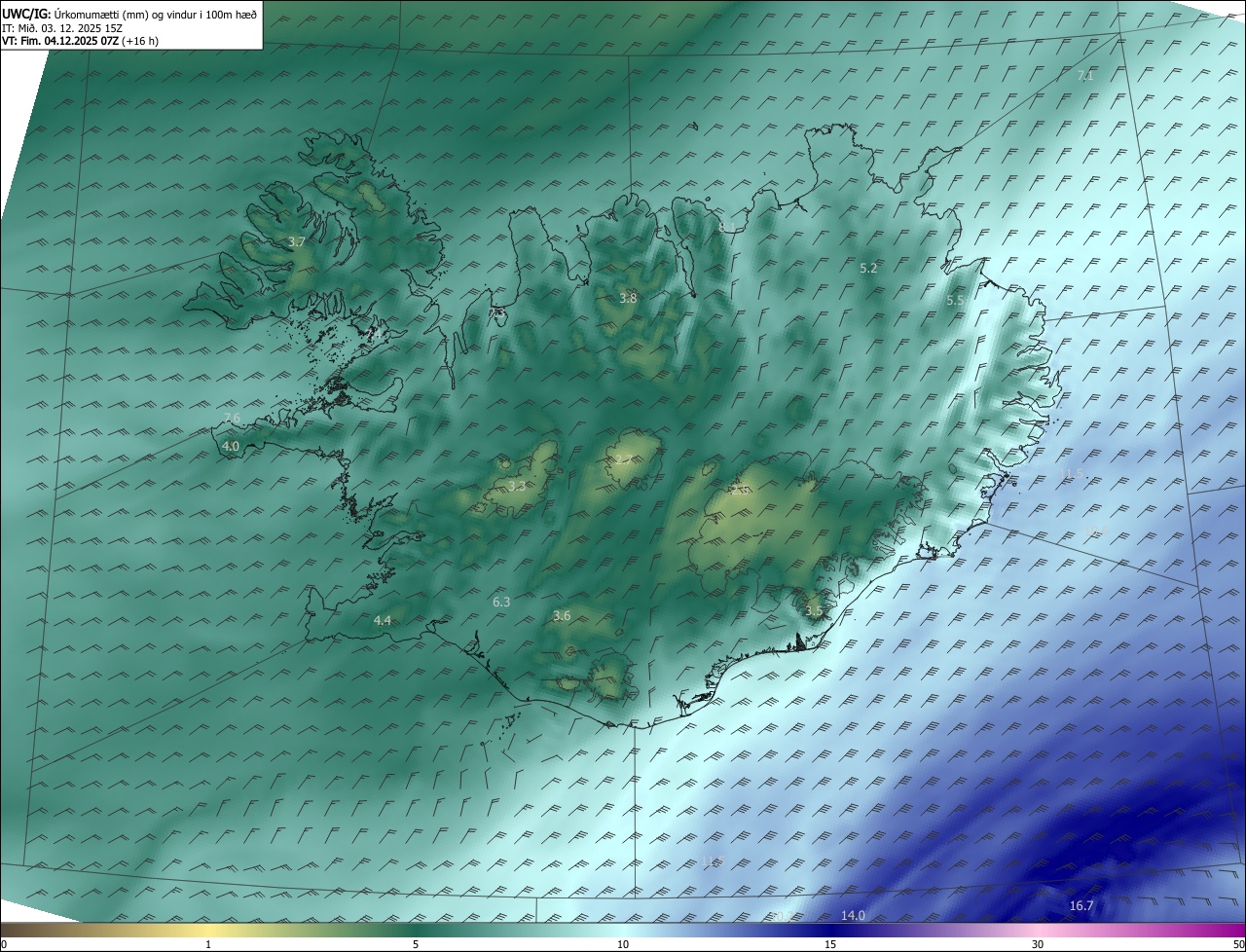Screen dimensions: 1246x952
Task: Click the 15 tick on the color scale
Action: click(x=830, y=944)
